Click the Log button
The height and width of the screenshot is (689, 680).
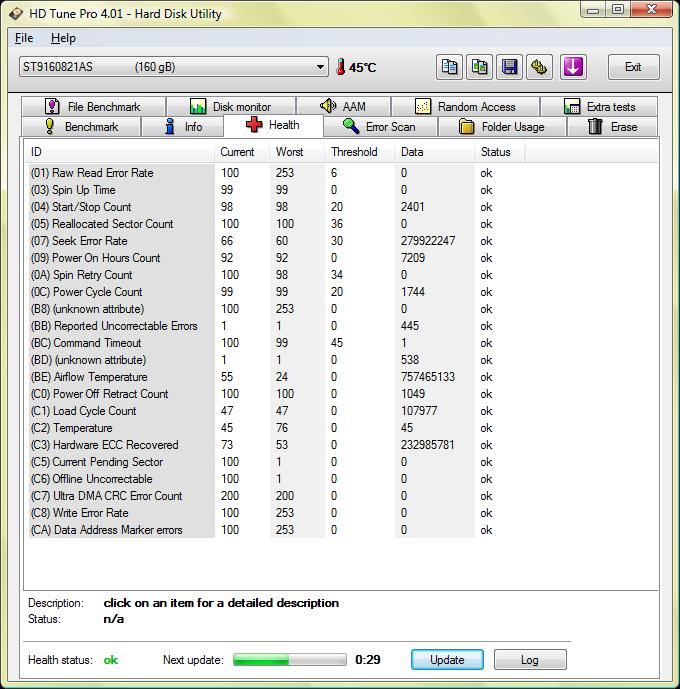(x=530, y=660)
